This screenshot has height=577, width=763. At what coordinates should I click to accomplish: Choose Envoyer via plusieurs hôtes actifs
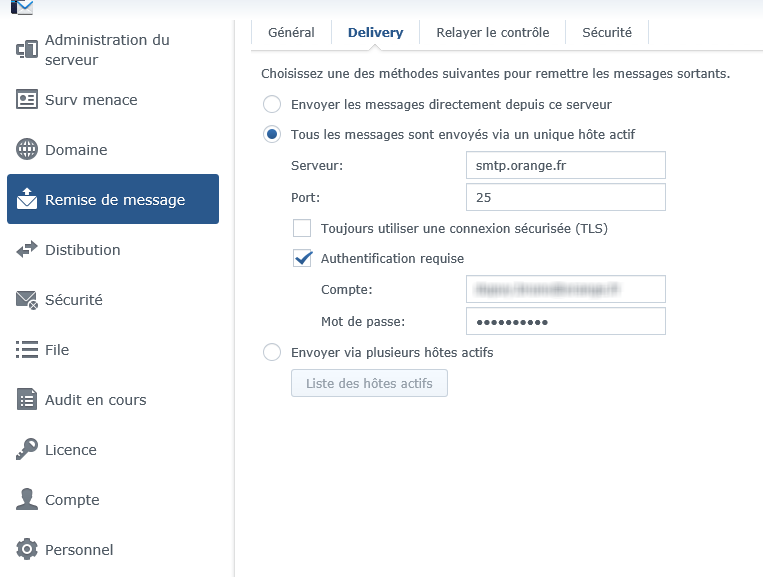(272, 352)
